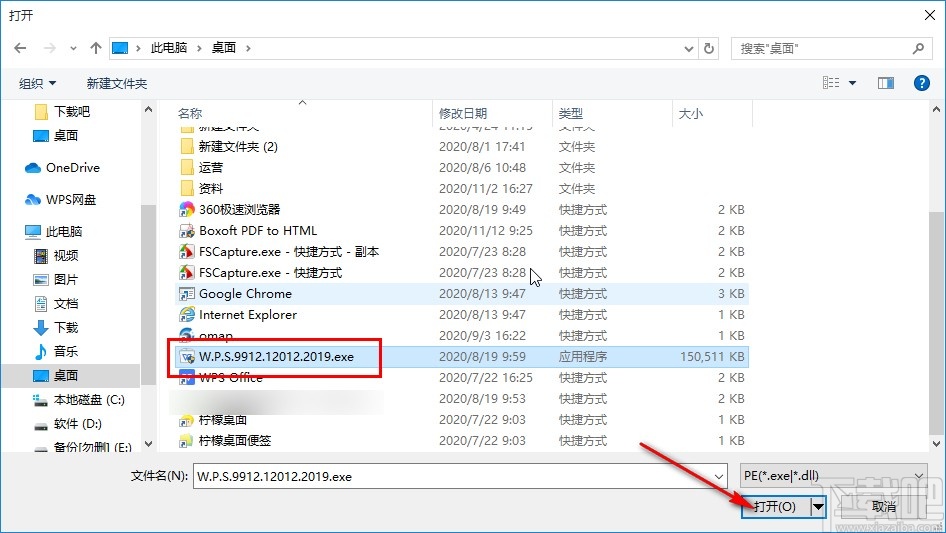Click the 150,511 KB size cell
Image resolution: width=946 pixels, height=533 pixels.
click(x=712, y=357)
